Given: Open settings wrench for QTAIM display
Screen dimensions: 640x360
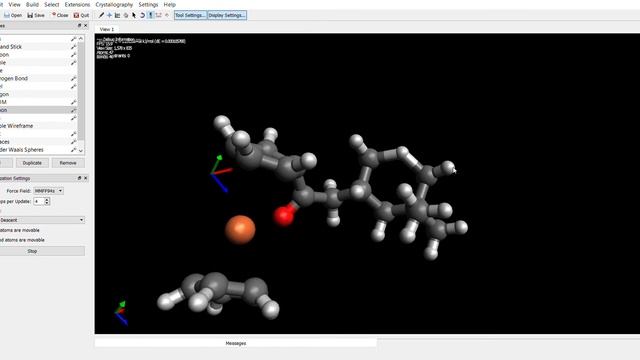Looking at the screenshot, I should tap(73, 102).
